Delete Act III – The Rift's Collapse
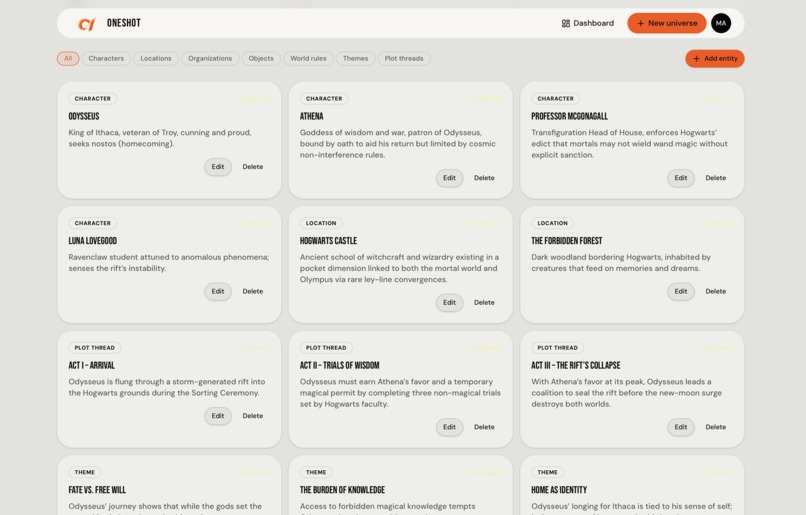806x515 pixels. (716, 427)
